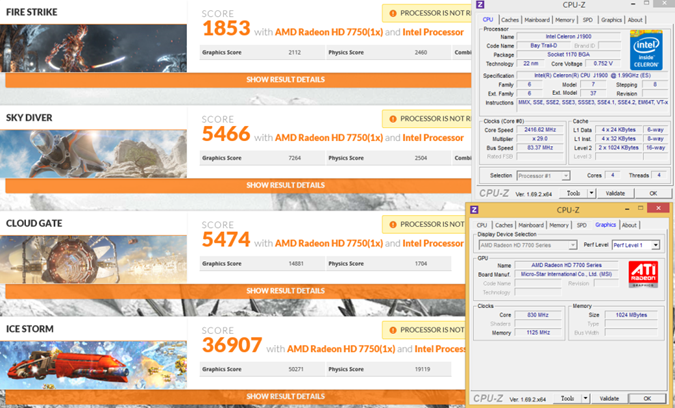The height and width of the screenshot is (408, 675).
Task: Click the CPU-Z app icon in the lower window title bar
Action: pos(474,210)
